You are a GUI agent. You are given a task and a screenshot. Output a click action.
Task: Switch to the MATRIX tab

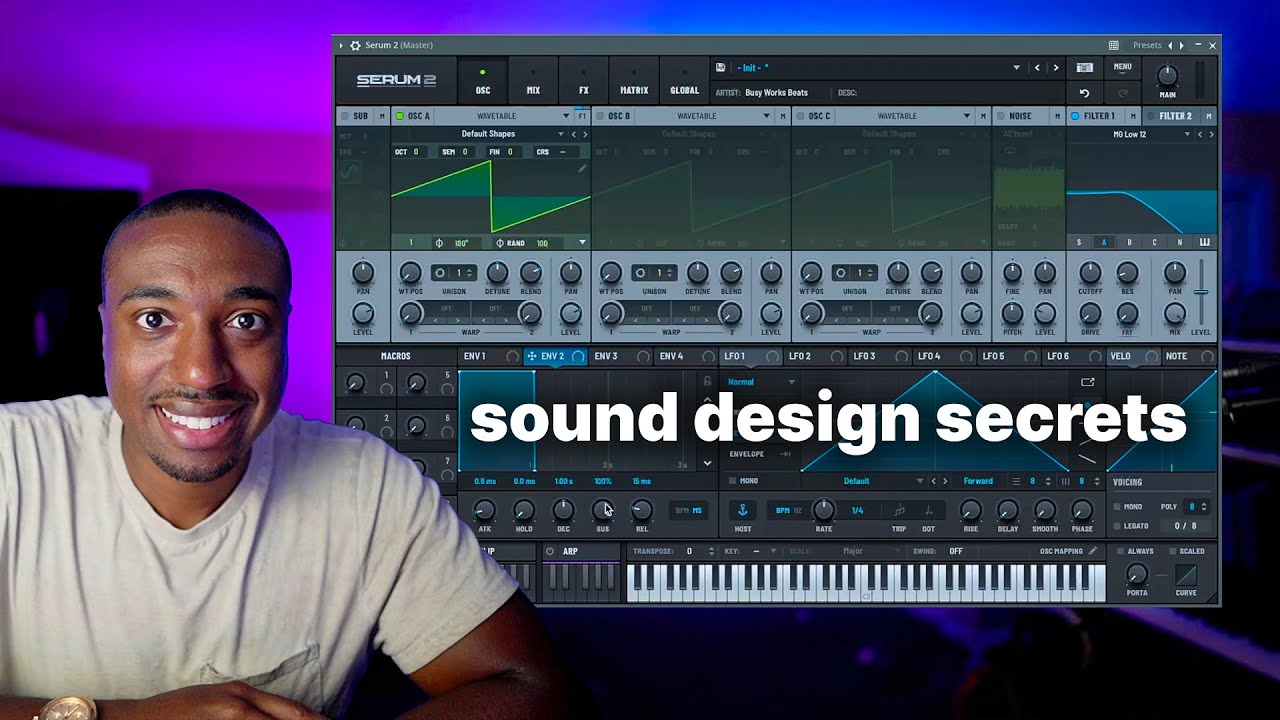(x=634, y=82)
